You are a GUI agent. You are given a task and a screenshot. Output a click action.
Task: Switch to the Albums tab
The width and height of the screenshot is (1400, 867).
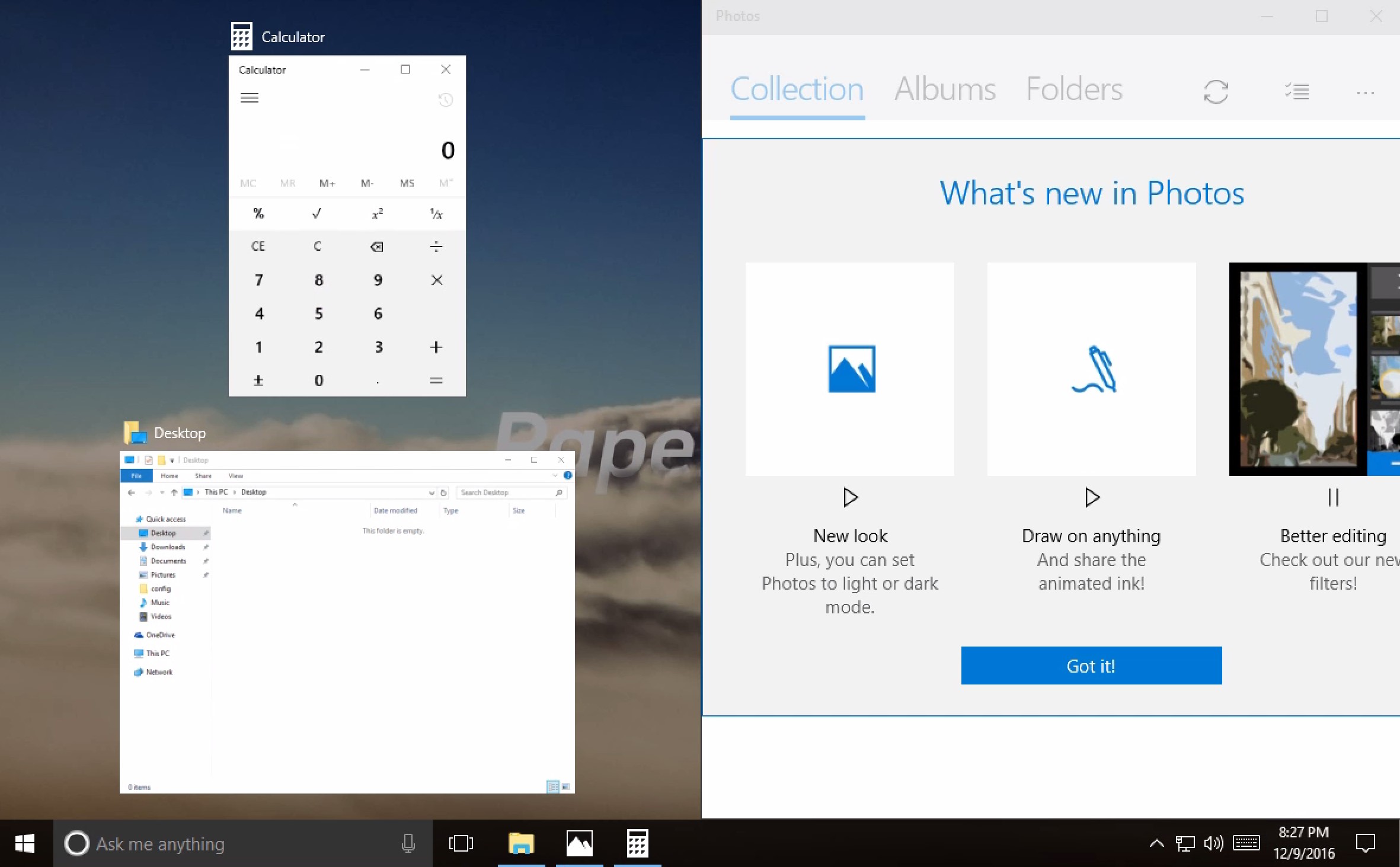tap(945, 89)
